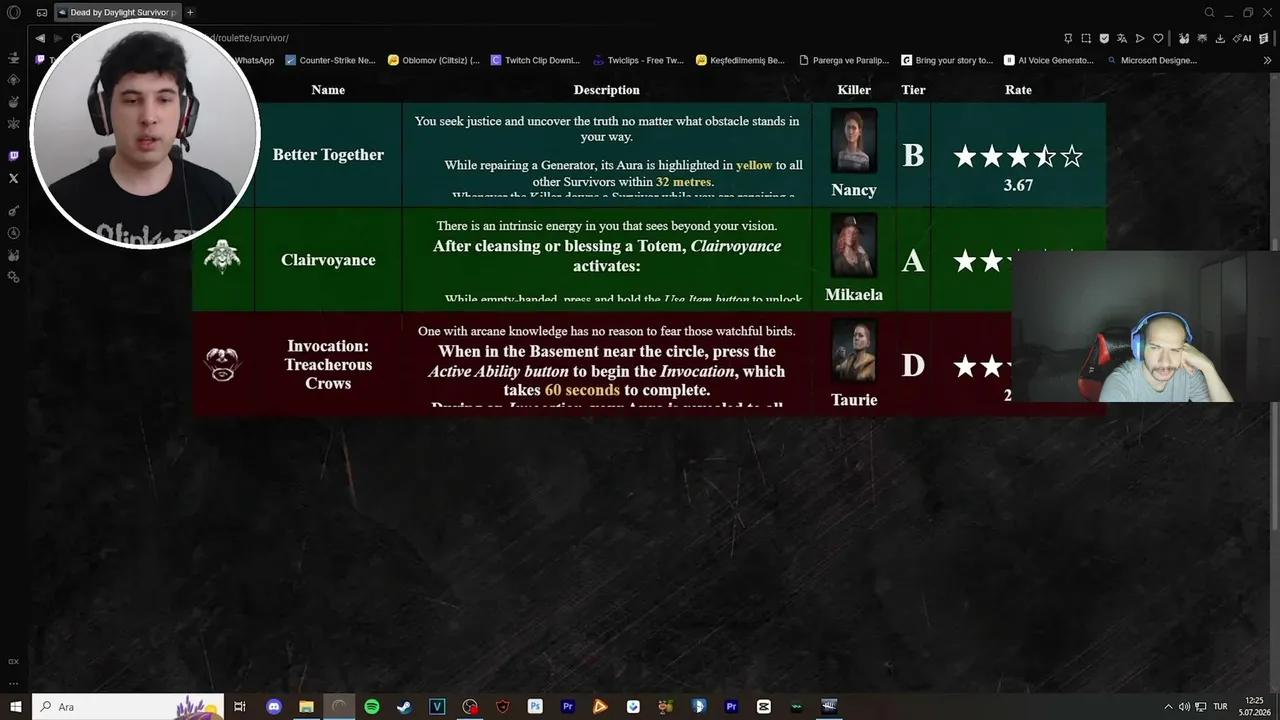Viewport: 1280px width, 720px height.
Task: Open the Counter-Strike Ne... bookmark
Action: pyautogui.click(x=330, y=60)
